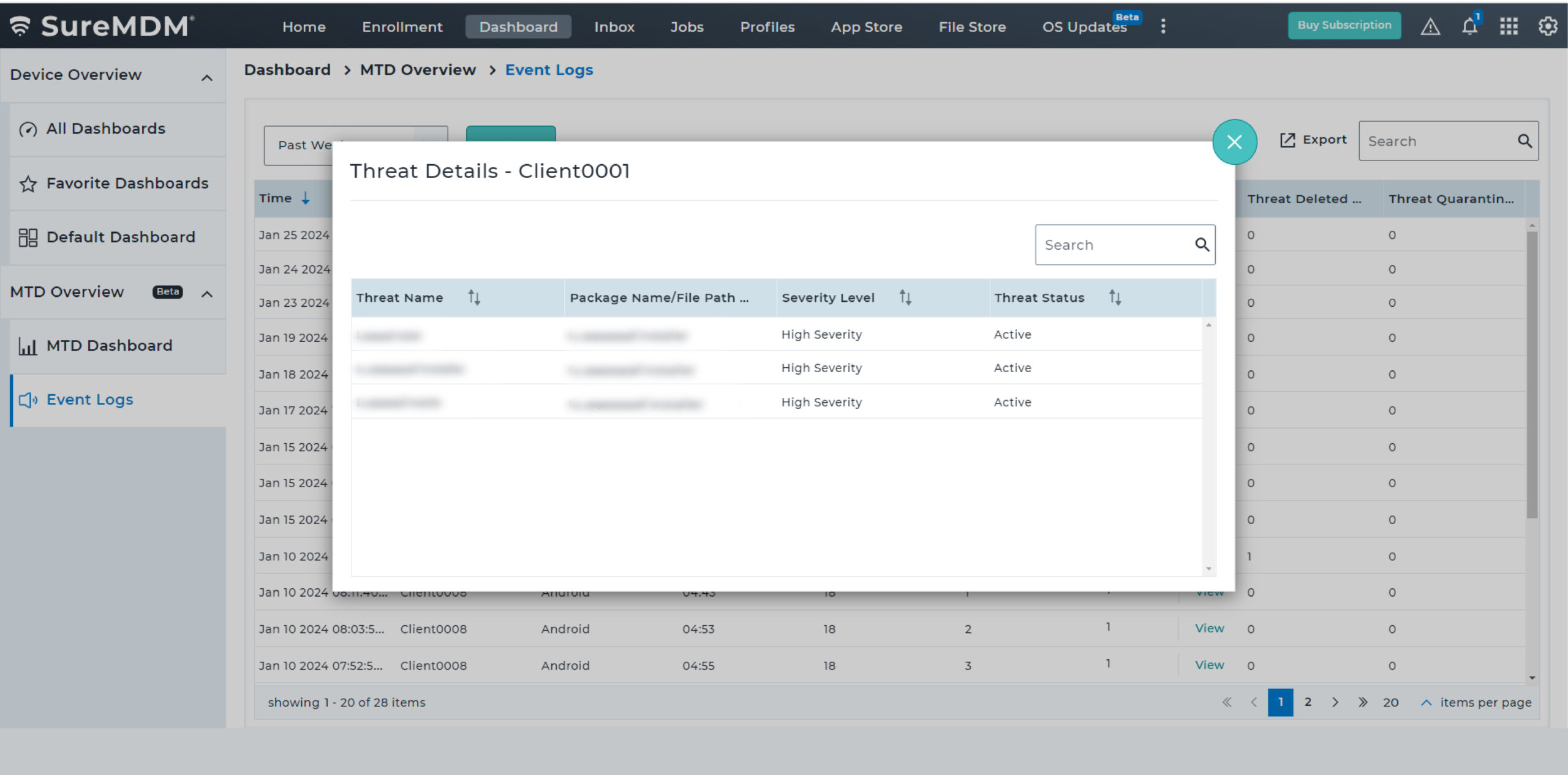The height and width of the screenshot is (775, 1568).
Task: Sort by Severity Level column arrows
Action: point(905,298)
